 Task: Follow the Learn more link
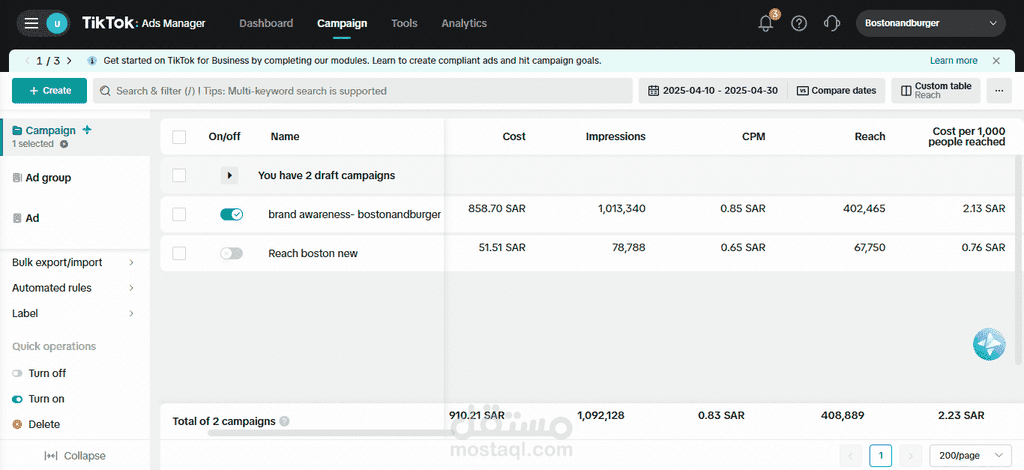tap(953, 61)
